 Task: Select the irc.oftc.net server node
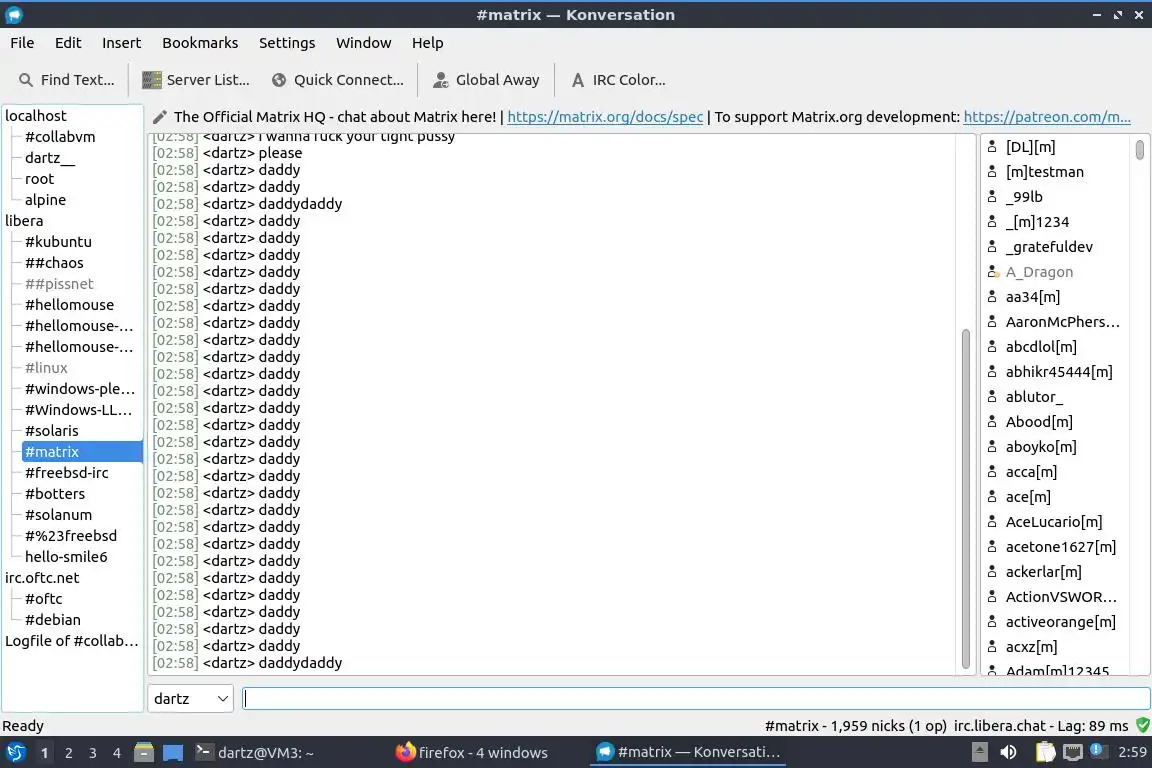click(43, 578)
